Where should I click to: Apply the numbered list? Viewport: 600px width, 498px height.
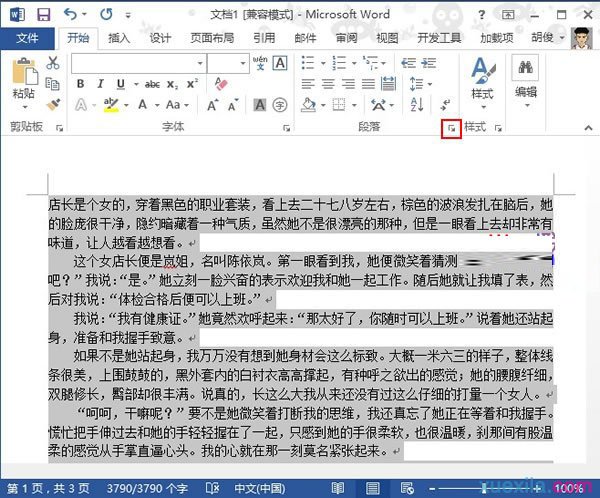click(x=339, y=63)
